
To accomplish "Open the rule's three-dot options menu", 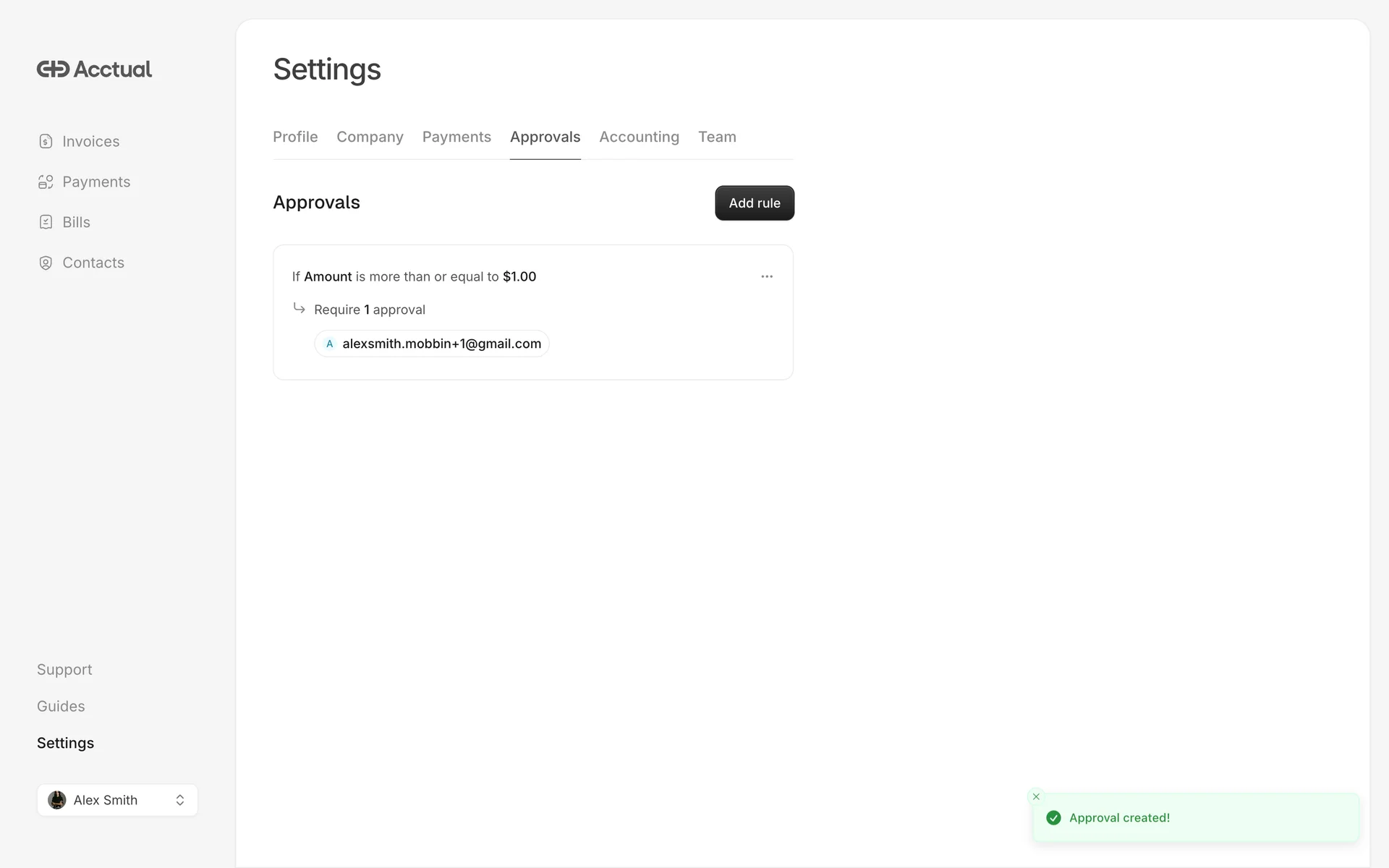I will [767, 276].
